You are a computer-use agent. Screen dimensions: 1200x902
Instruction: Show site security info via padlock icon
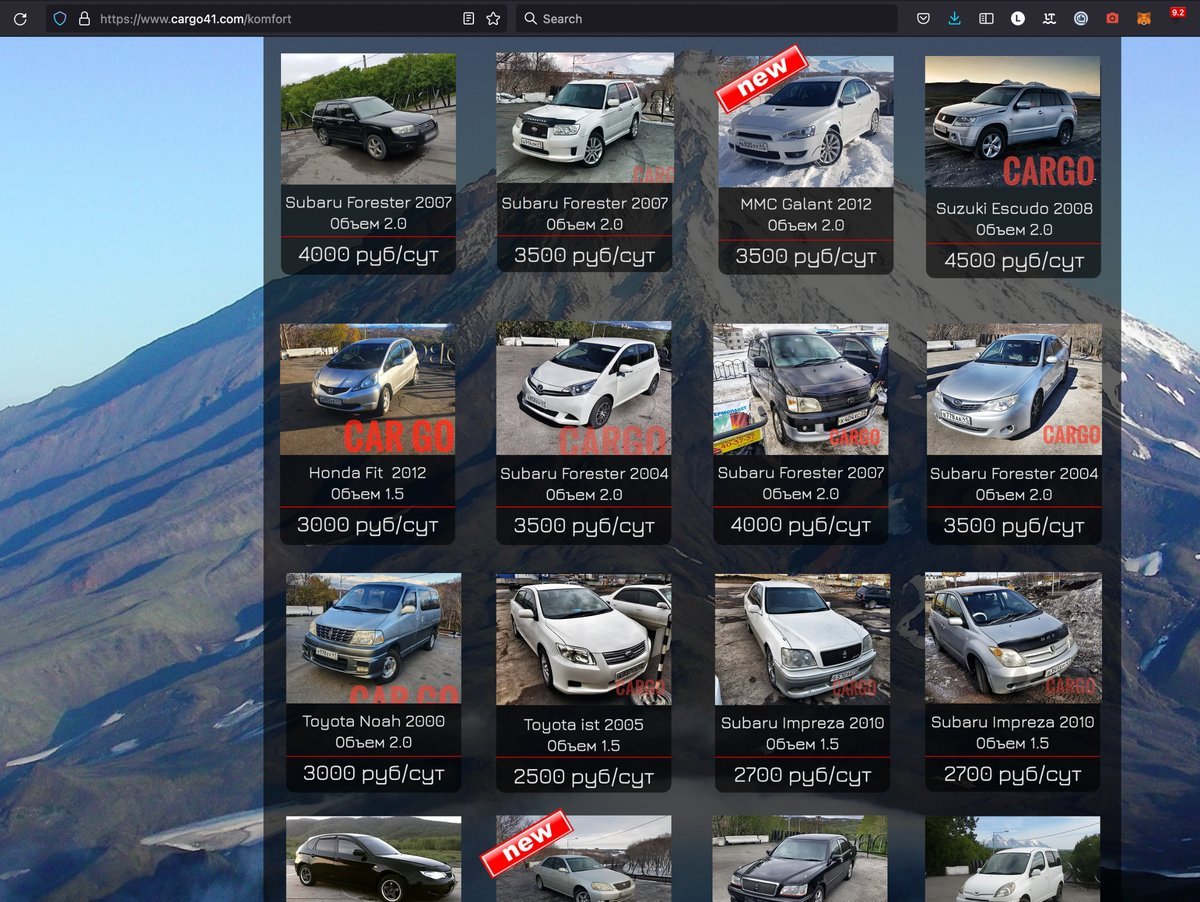pos(83,19)
